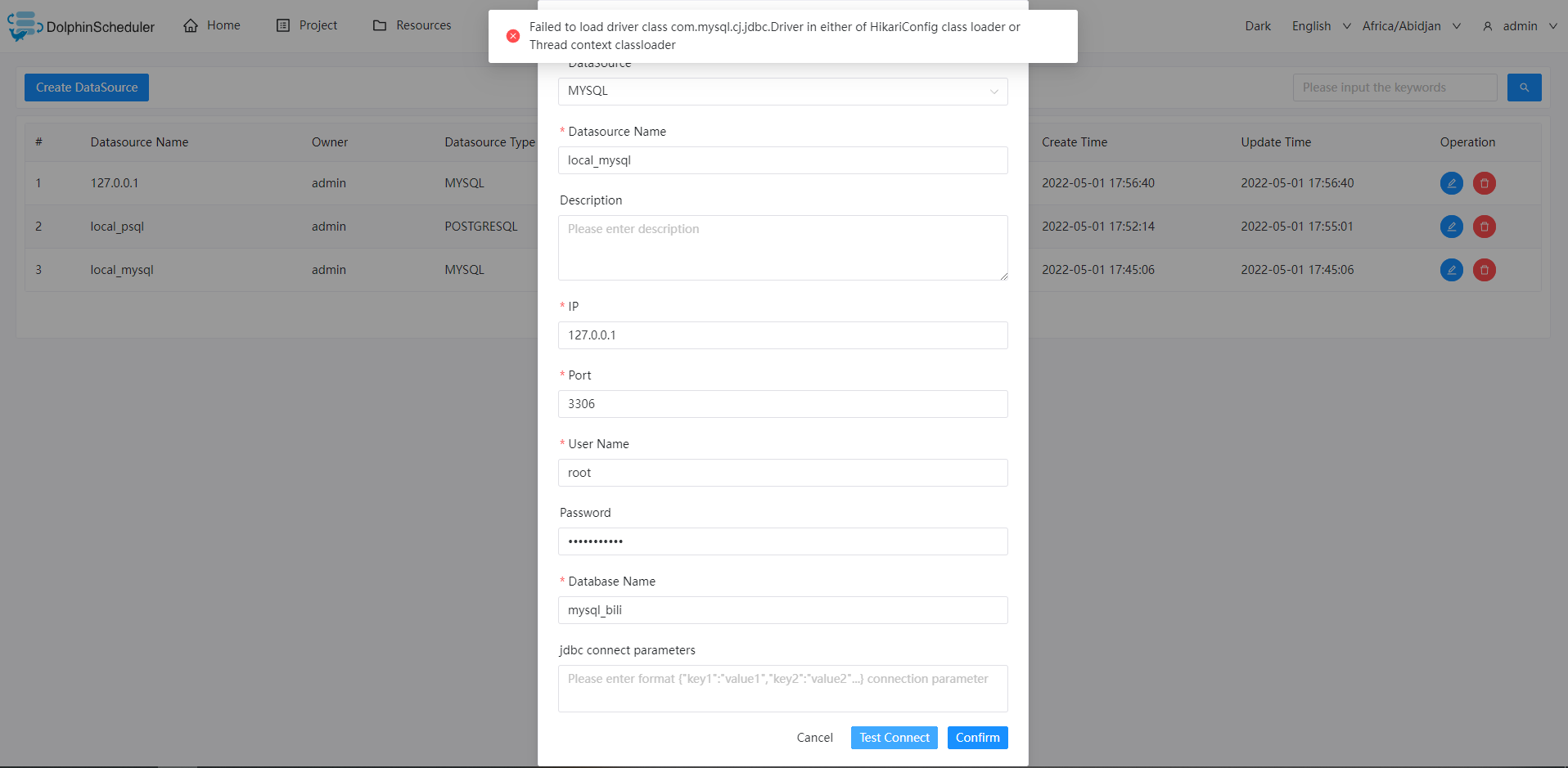Click the search magnifier icon
This screenshot has height=768, width=1568.
pos(1523,88)
